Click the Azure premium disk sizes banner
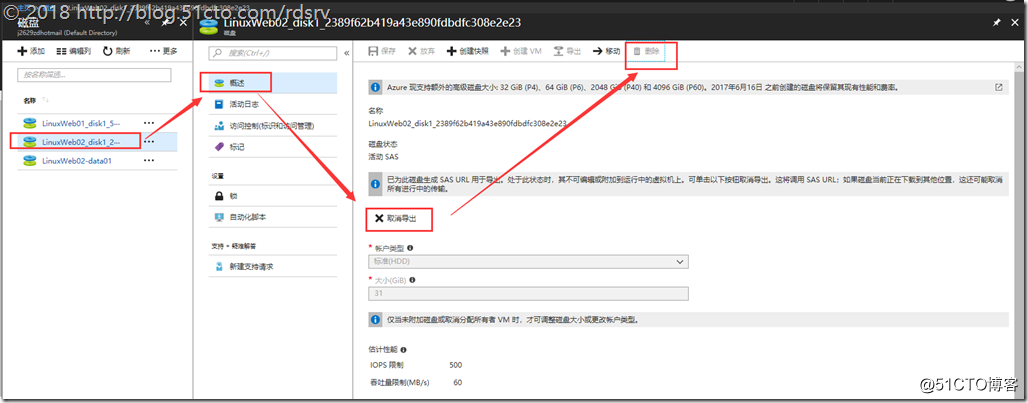Image resolution: width=1028 pixels, height=403 pixels. tap(686, 87)
